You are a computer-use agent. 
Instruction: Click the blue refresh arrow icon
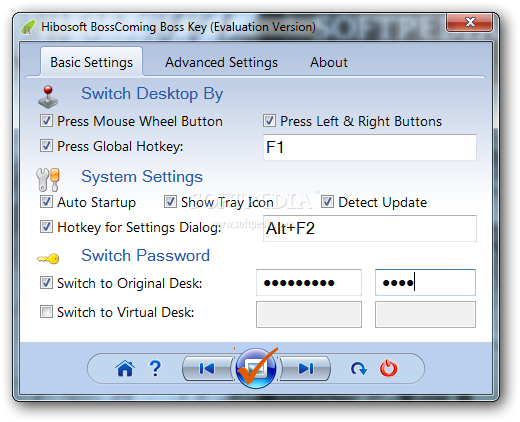click(x=359, y=369)
